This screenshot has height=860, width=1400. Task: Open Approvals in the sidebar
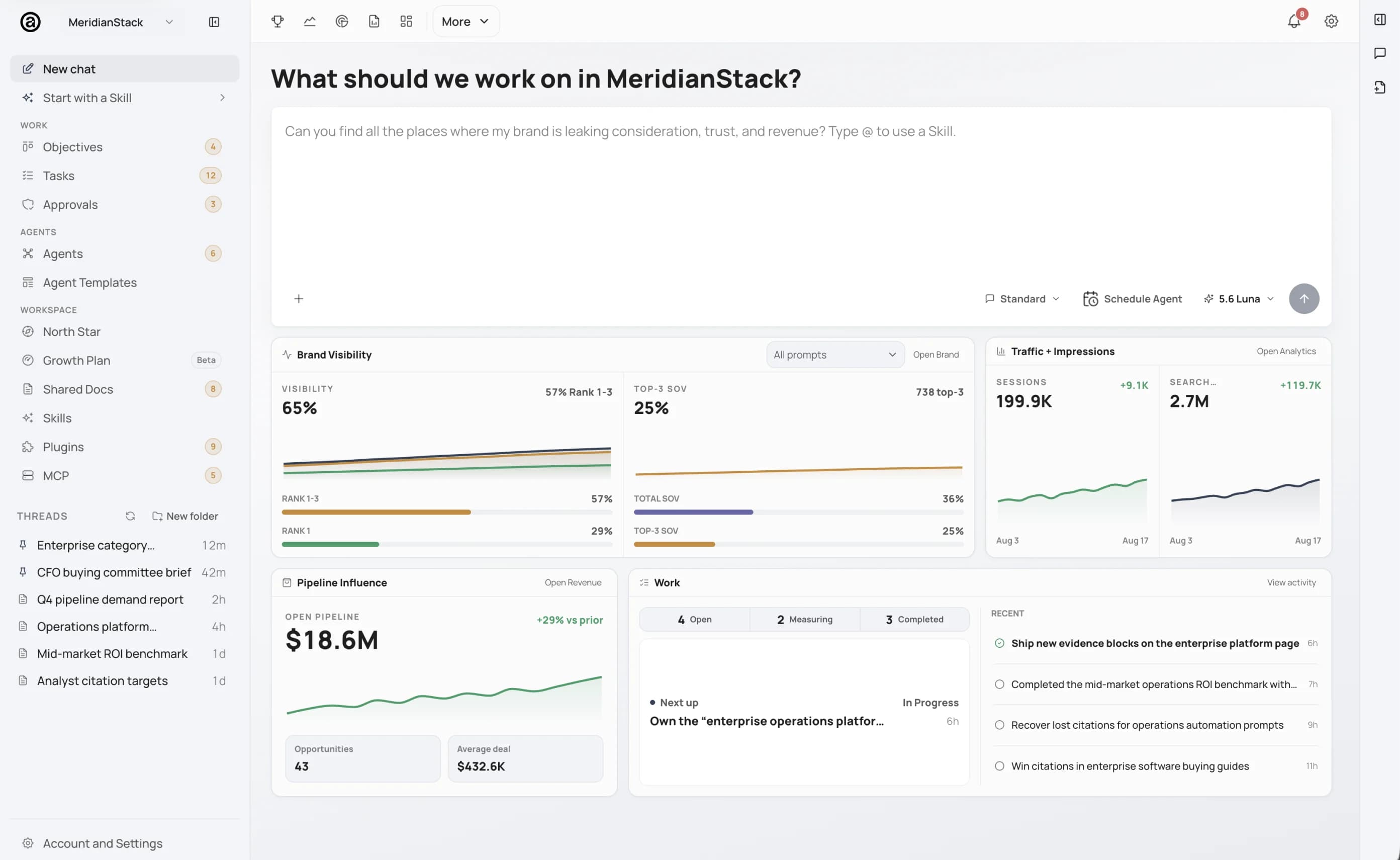125,204
